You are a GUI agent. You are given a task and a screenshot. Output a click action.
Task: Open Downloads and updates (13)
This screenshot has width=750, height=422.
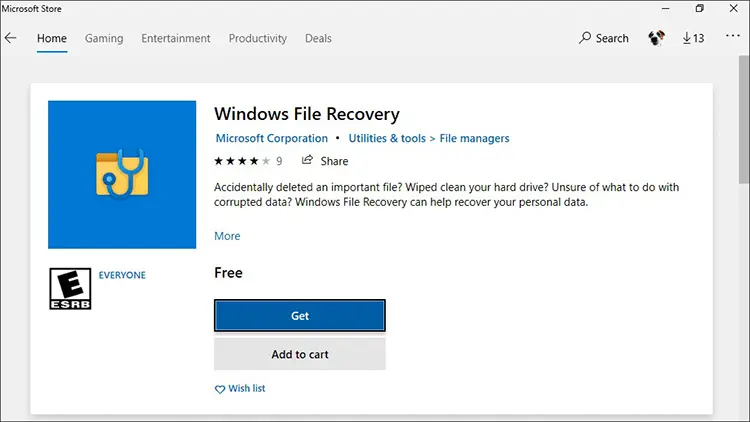(x=693, y=38)
